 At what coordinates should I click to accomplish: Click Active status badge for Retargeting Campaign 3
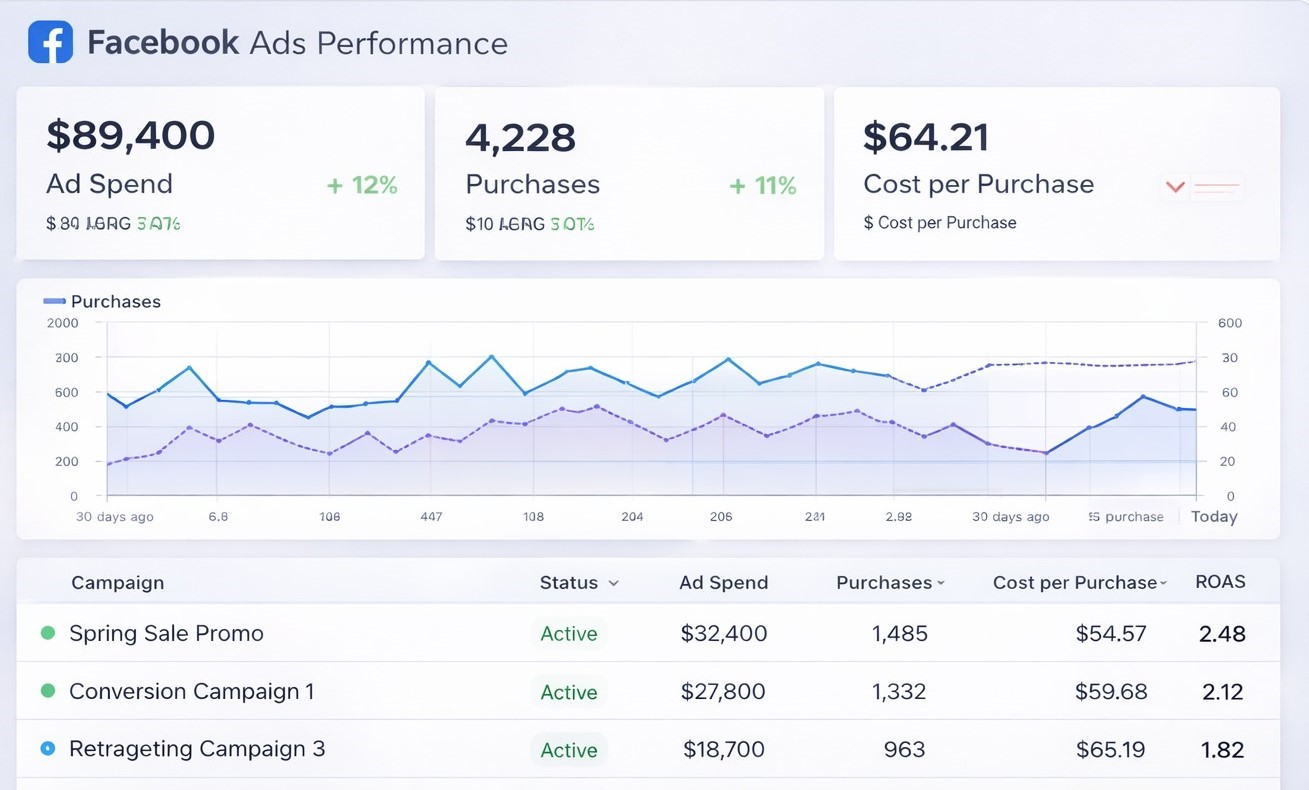(568, 750)
